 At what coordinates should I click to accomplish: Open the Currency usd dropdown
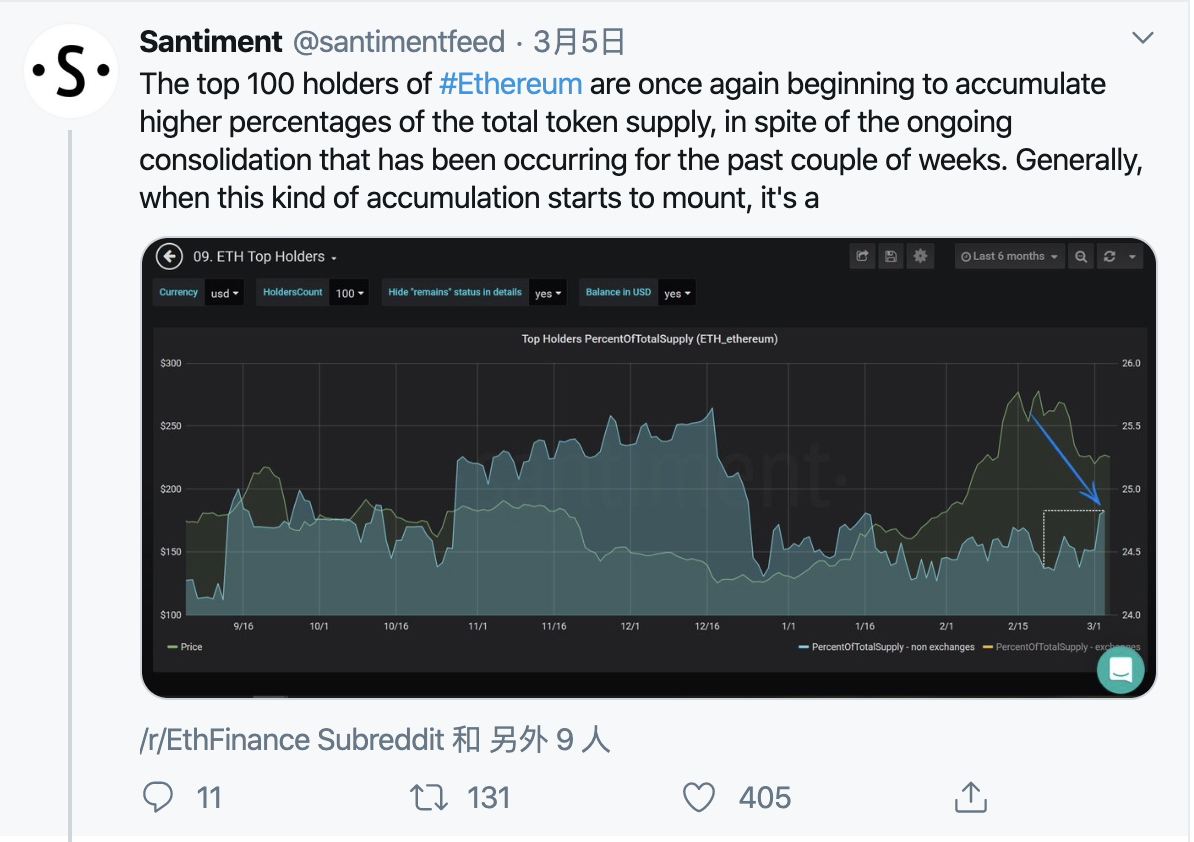[x=224, y=293]
